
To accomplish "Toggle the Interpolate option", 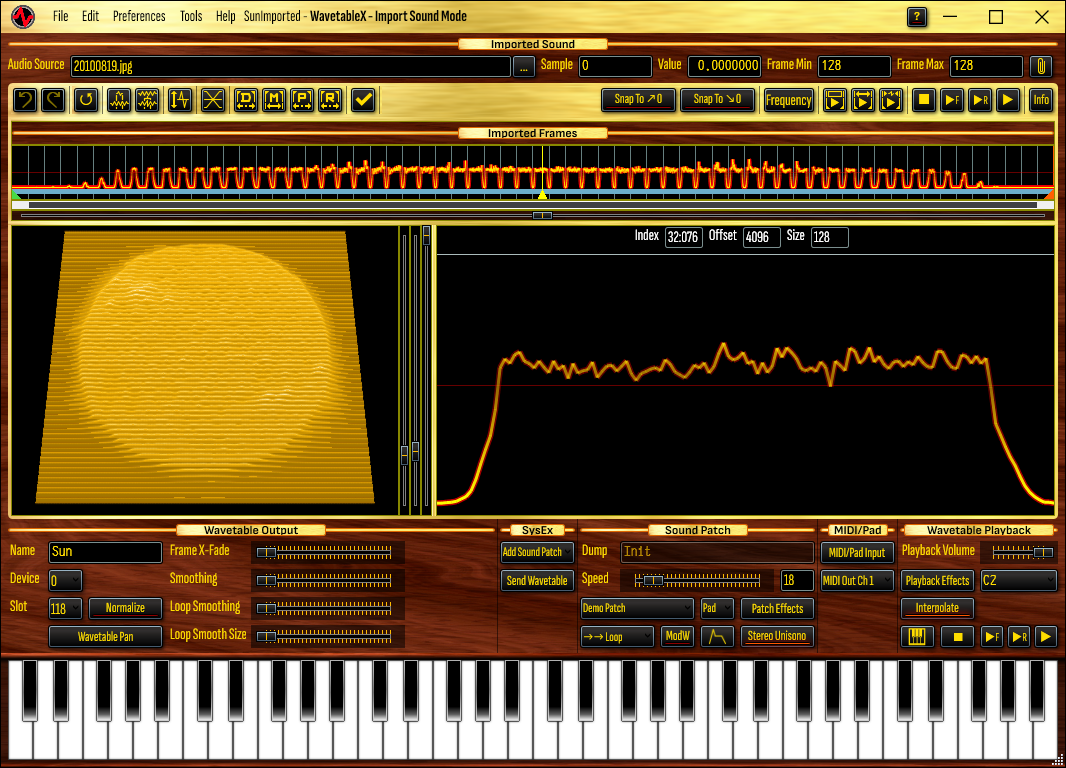I will [937, 608].
